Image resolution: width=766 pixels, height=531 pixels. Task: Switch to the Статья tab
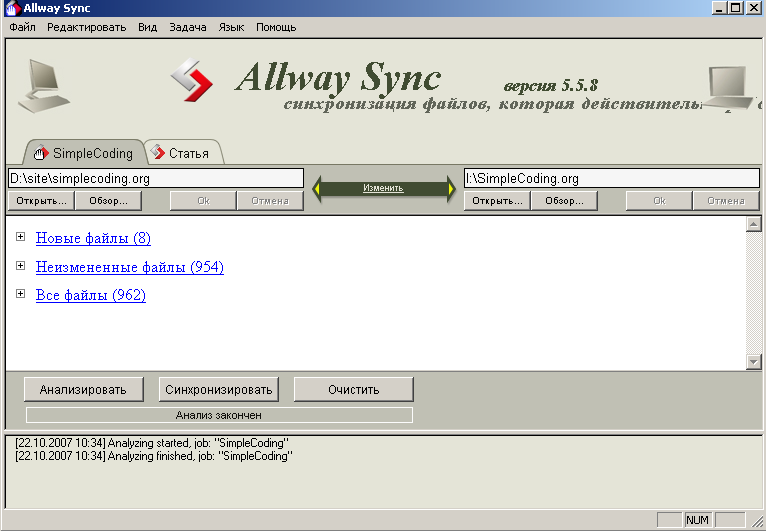click(186, 152)
